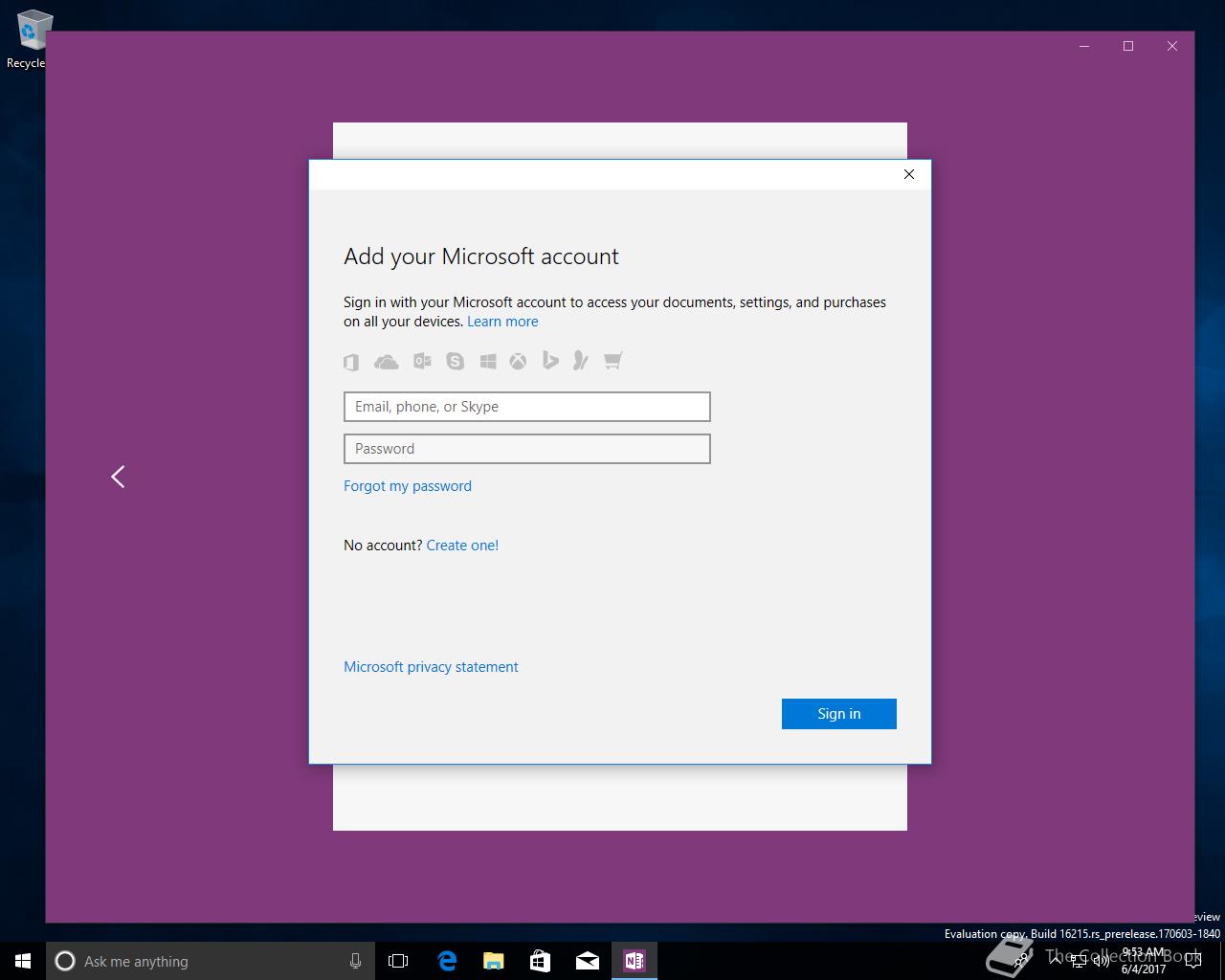Image resolution: width=1225 pixels, height=980 pixels.
Task: Click the Bing icon in the services row
Action: [x=550, y=361]
